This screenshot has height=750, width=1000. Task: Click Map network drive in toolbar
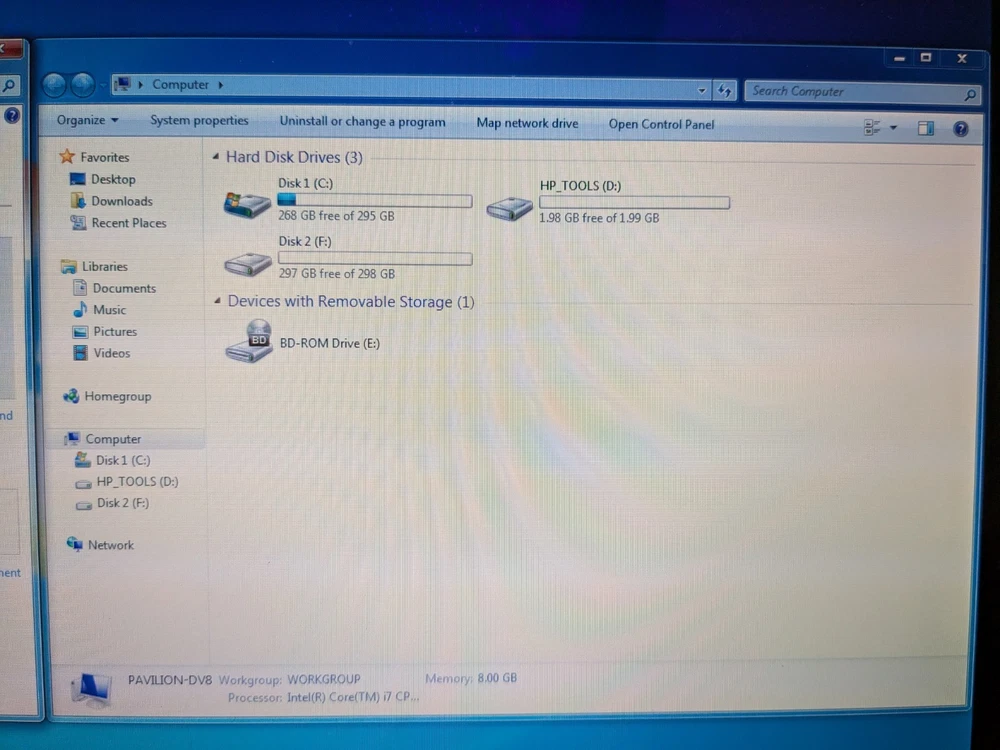pyautogui.click(x=527, y=123)
